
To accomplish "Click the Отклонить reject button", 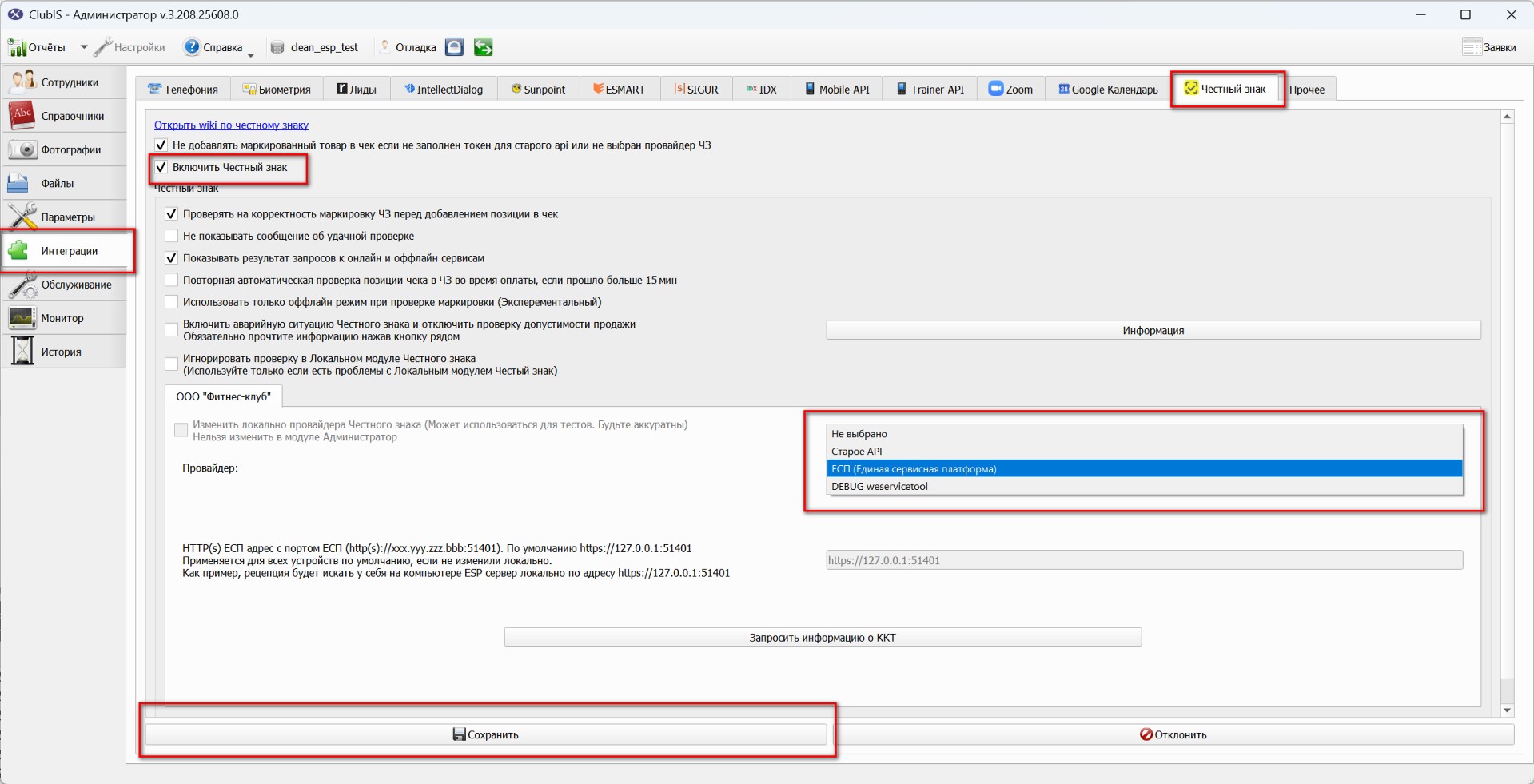I will (1173, 734).
